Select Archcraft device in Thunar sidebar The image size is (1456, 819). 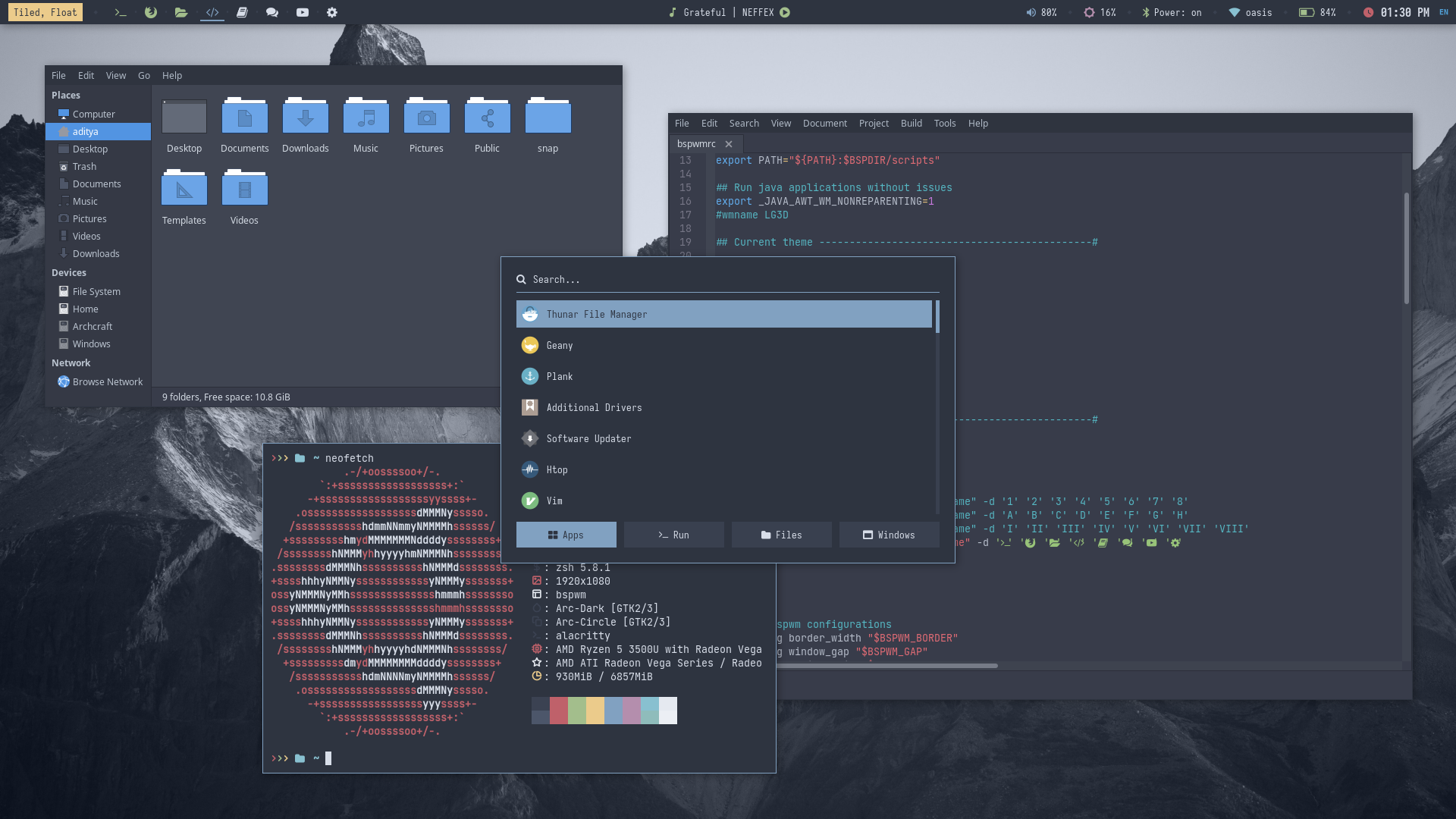tap(93, 326)
